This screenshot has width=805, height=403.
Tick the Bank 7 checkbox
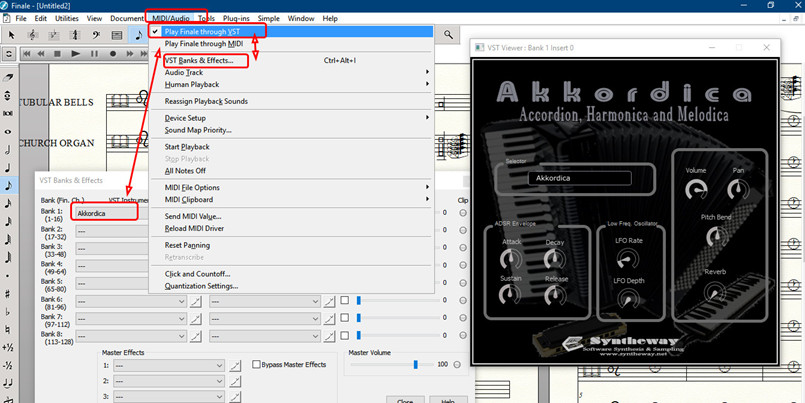click(344, 318)
